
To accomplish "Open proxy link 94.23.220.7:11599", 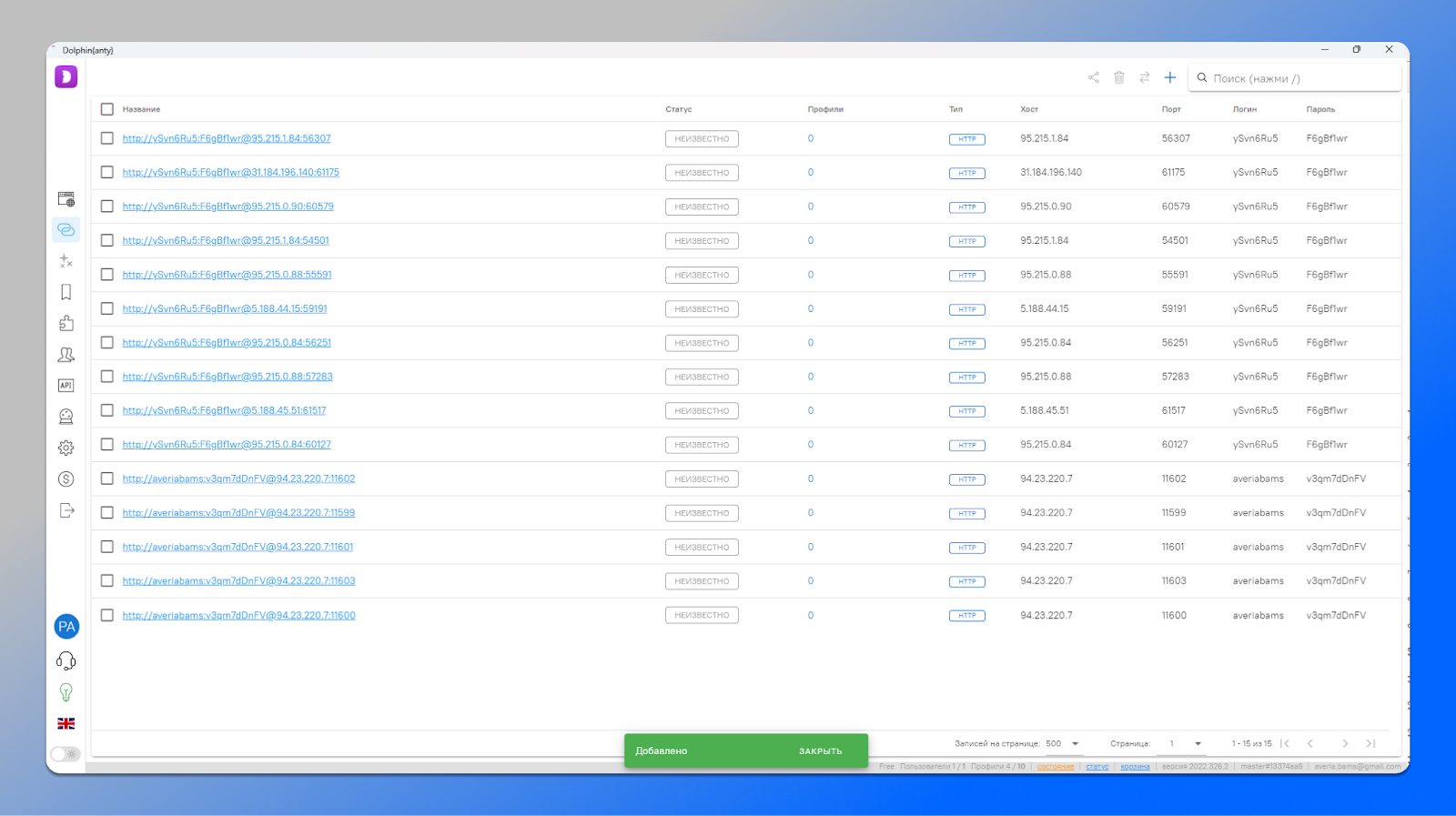I will (x=238, y=513).
